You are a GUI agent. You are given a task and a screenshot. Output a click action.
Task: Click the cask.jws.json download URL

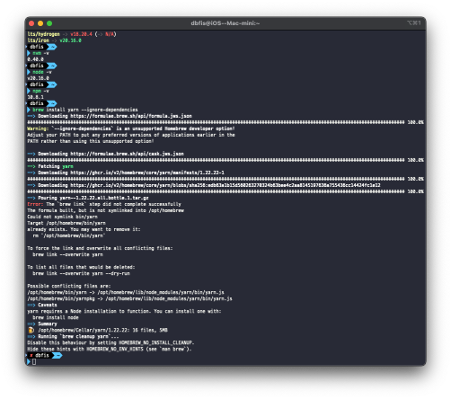[x=127, y=154]
